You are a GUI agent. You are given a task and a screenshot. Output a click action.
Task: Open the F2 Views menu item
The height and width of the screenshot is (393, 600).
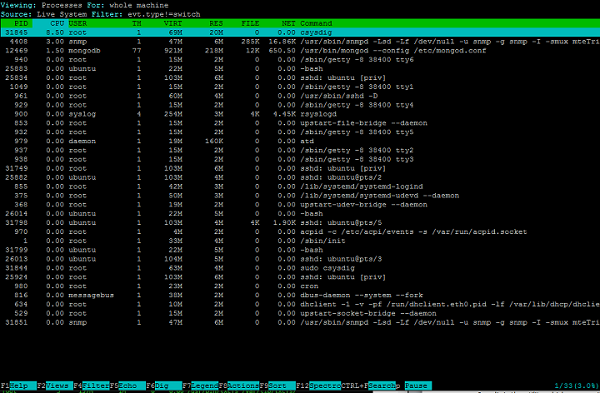55,385
